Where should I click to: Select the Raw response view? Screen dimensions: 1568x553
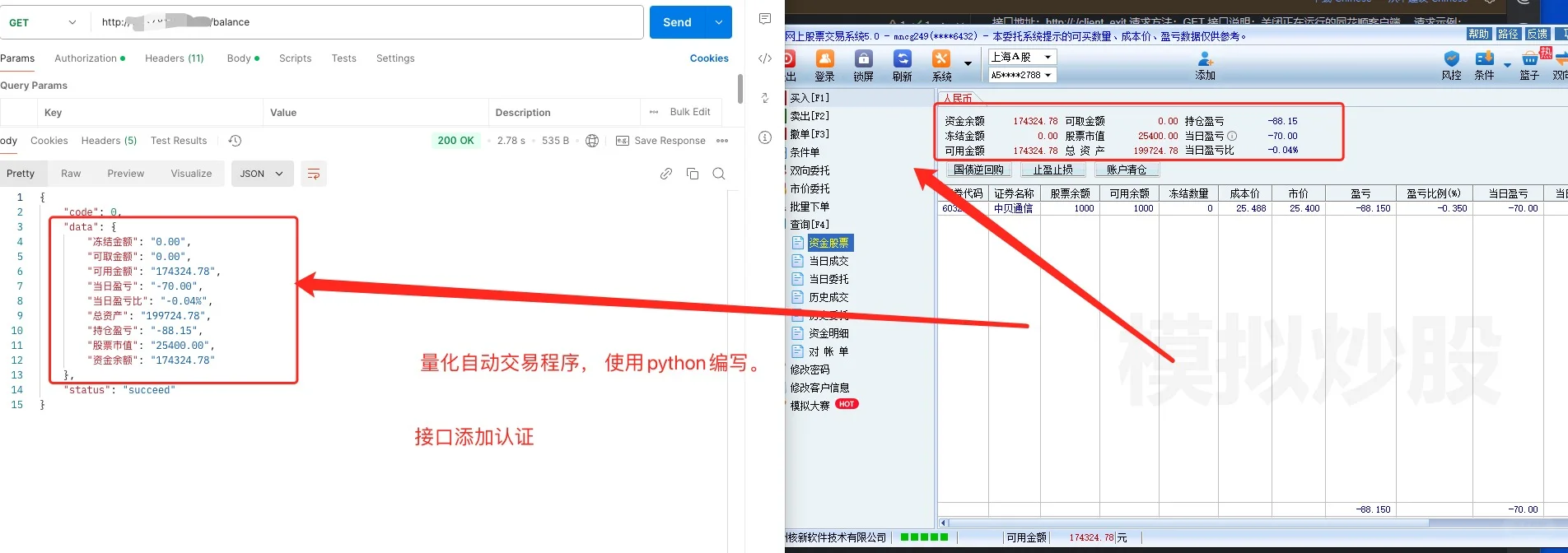[x=71, y=174]
